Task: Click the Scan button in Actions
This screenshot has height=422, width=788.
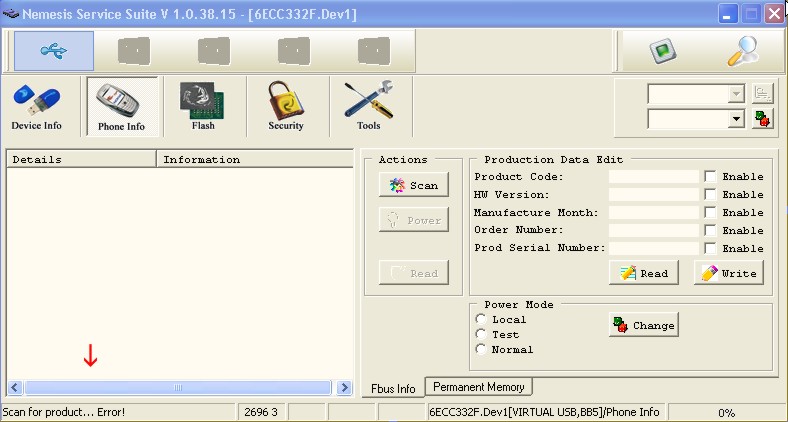Action: [x=414, y=185]
